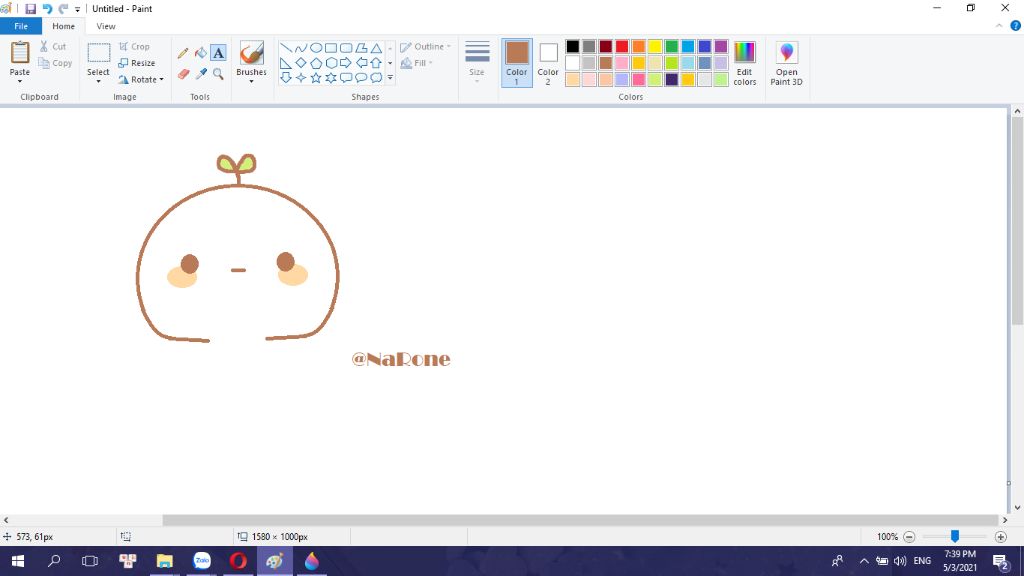Click the Undo arrow in title bar
This screenshot has height=576, width=1024.
(47, 8)
